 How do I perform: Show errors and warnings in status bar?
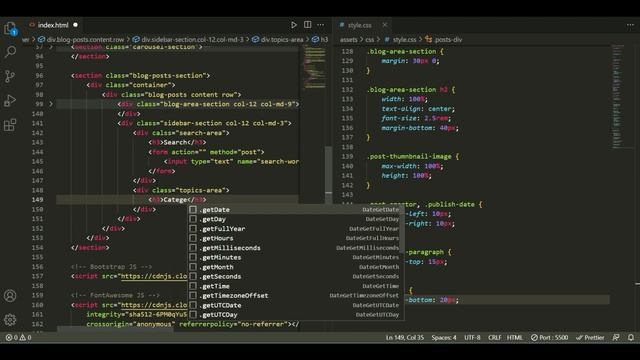click(x=18, y=338)
